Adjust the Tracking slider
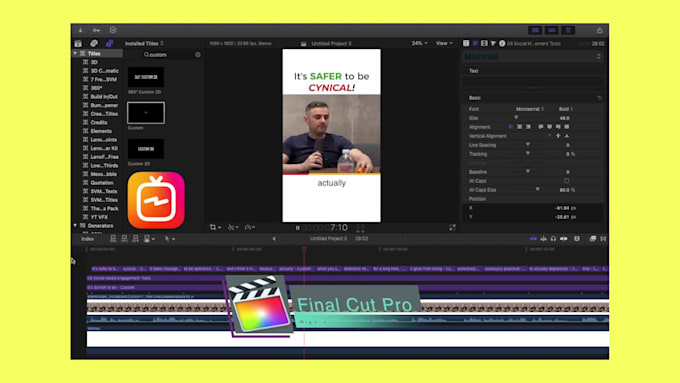 (528, 154)
